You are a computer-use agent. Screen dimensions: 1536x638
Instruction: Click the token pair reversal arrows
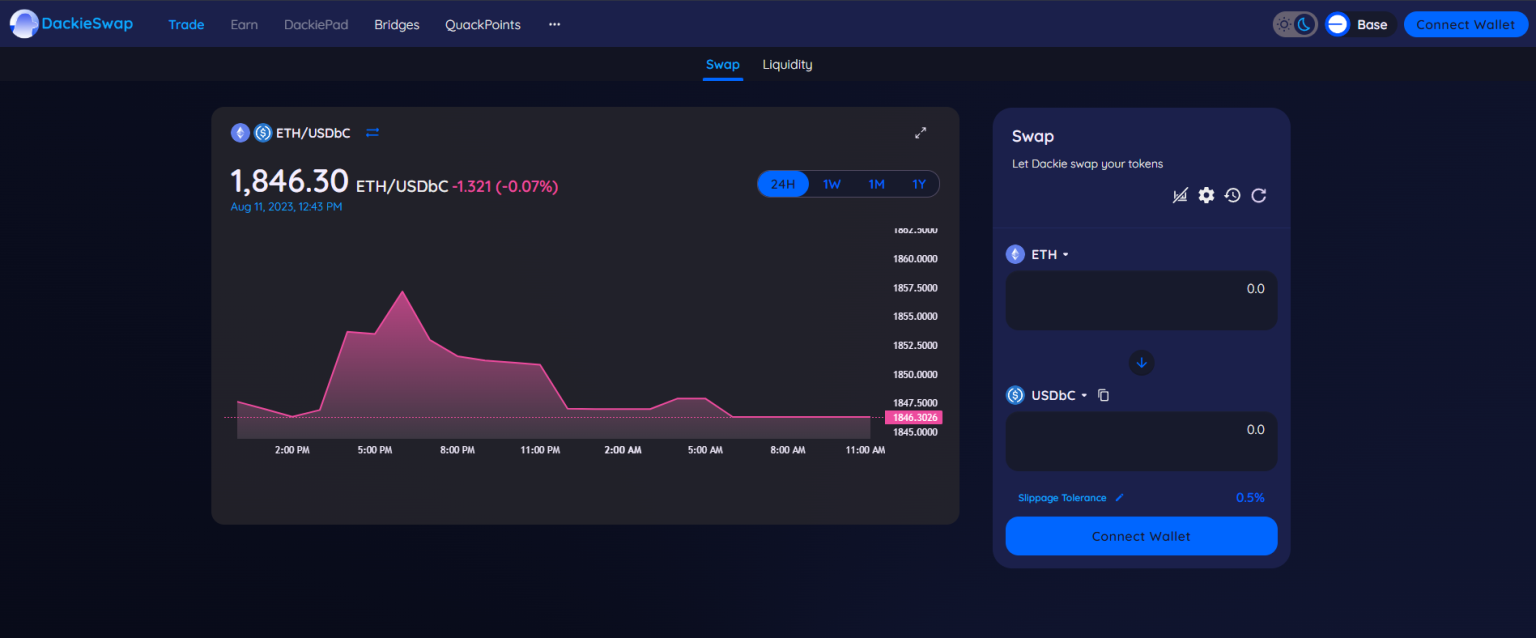[x=372, y=132]
